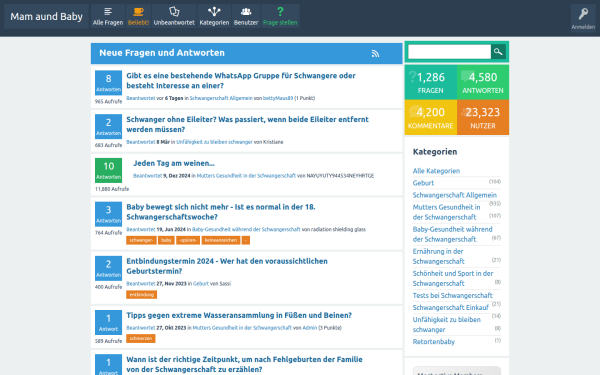Select the schwanger- tag
Screen dimensions: 600x375
[x=141, y=240]
